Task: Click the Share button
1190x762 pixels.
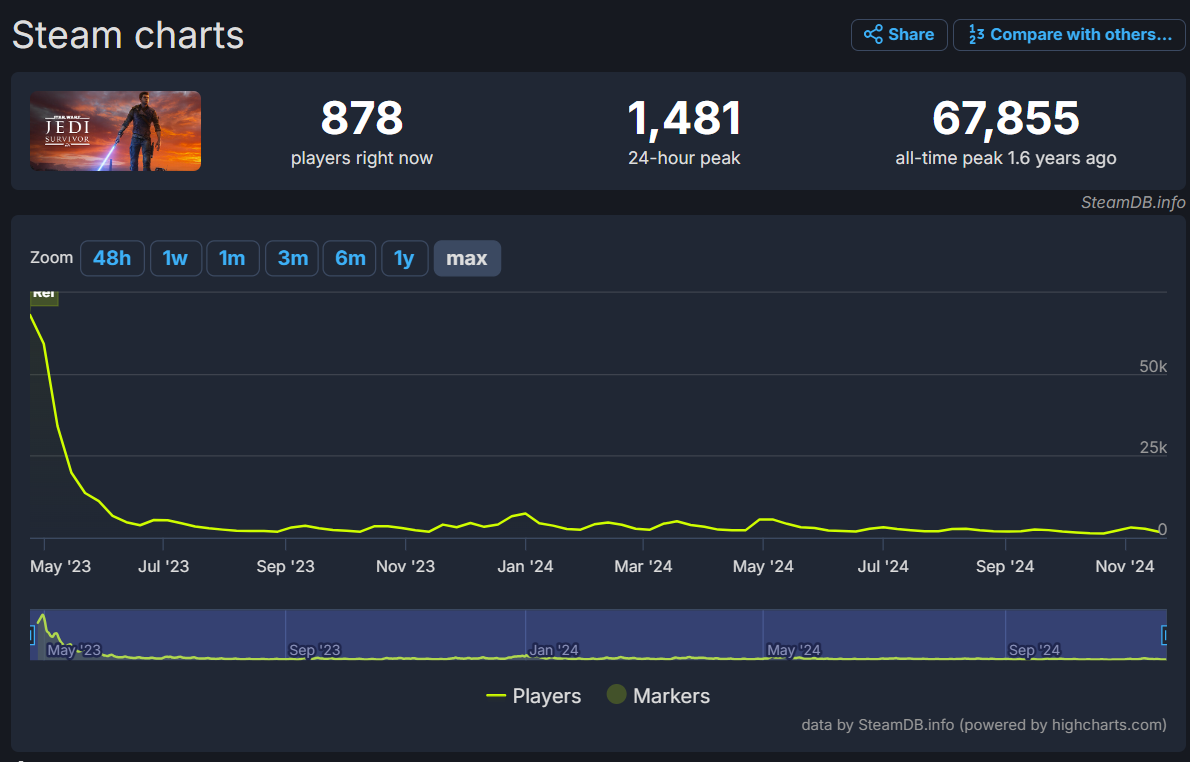Action: [899, 35]
